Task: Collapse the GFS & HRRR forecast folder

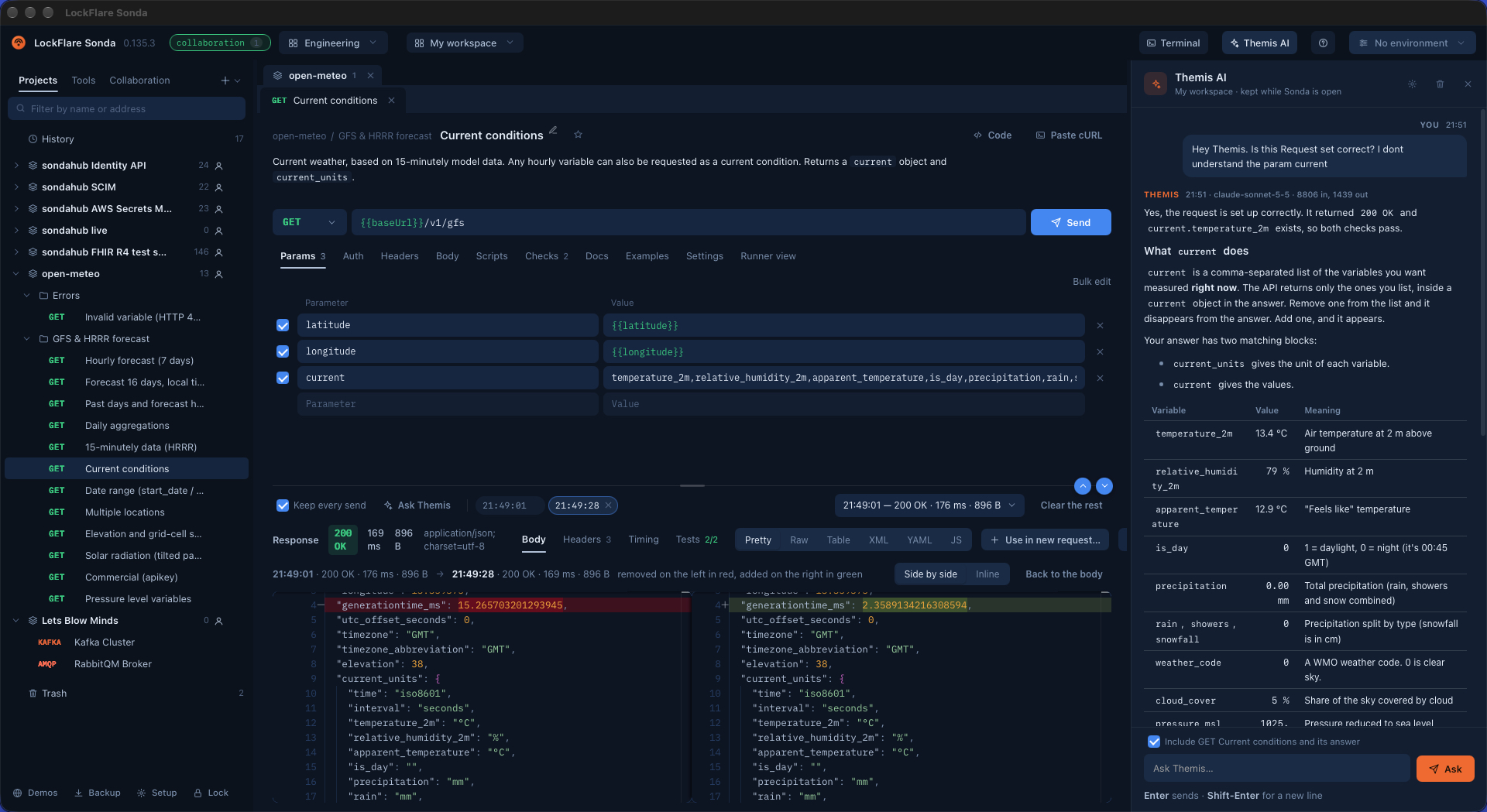Action: [27, 339]
